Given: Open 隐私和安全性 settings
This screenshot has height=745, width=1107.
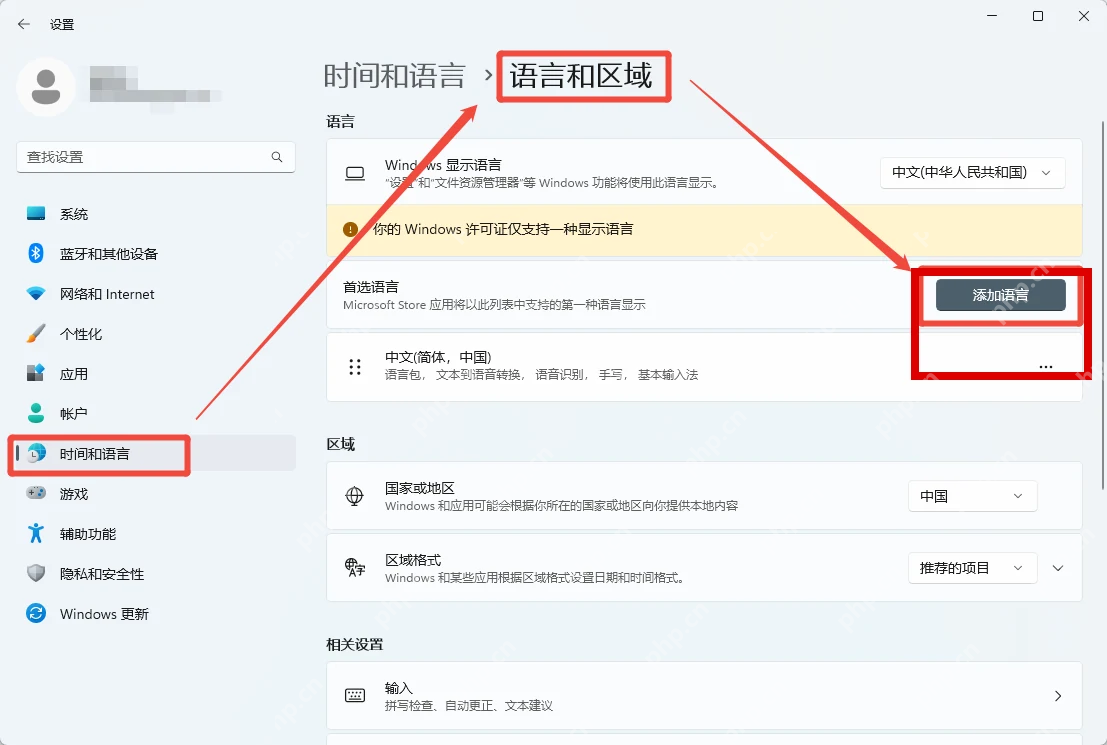Looking at the screenshot, I should (x=154, y=573).
